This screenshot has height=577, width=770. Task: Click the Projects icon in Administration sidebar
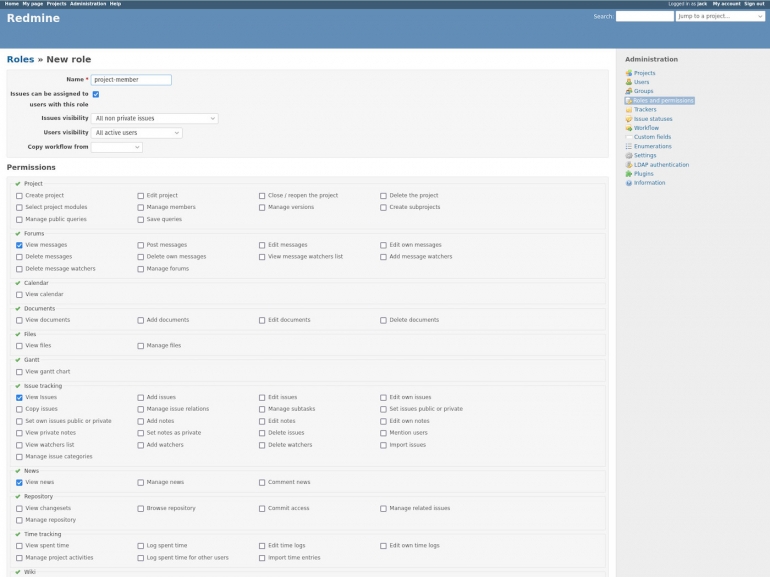point(629,73)
